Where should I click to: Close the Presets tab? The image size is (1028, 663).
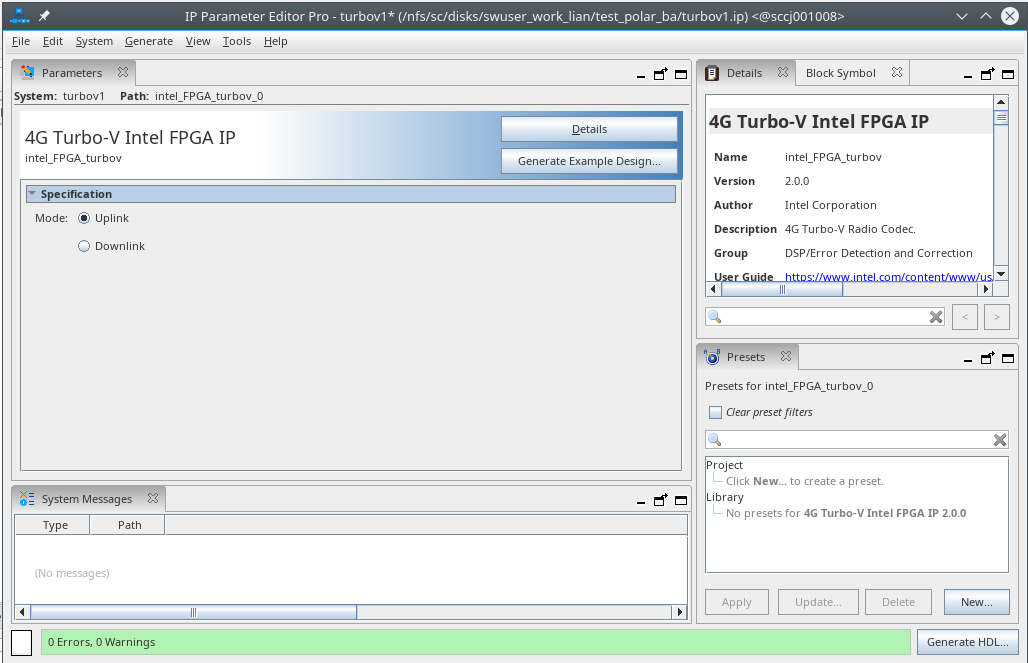785,356
